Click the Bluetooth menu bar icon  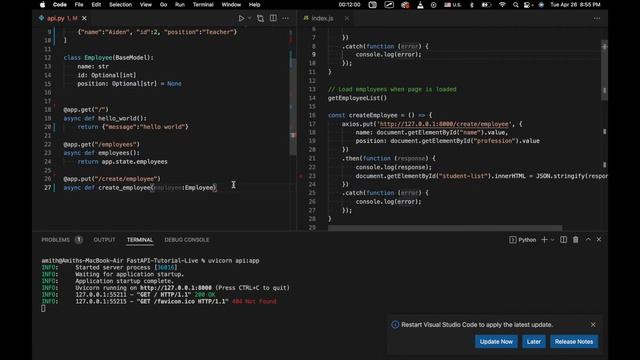[472, 4]
